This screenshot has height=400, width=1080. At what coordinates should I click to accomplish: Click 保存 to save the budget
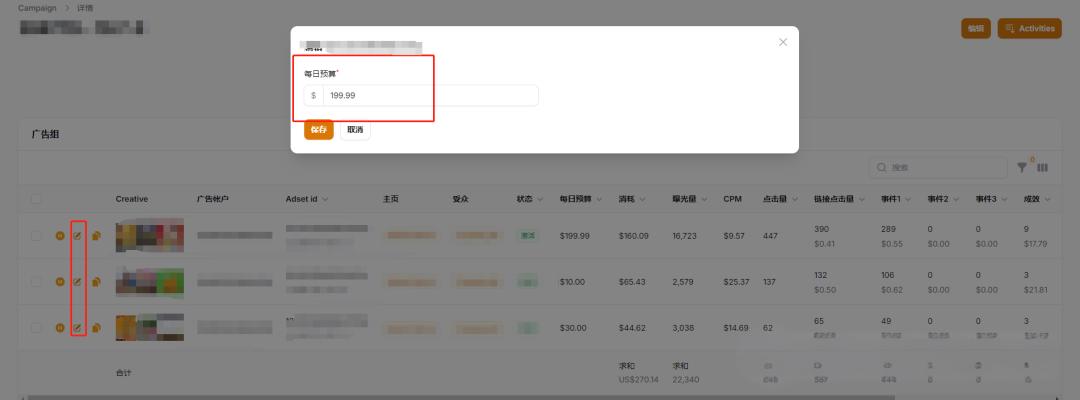tap(319, 129)
